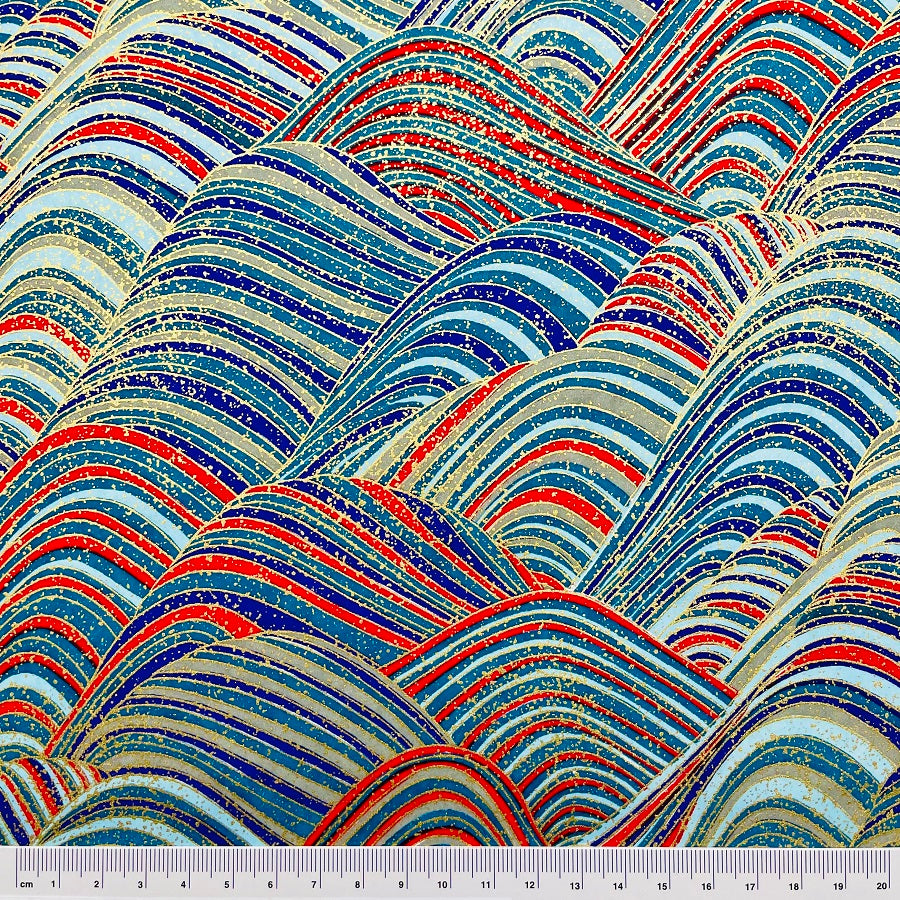Screen dimensions: 900x900
Task: Click the number 10 on the ruler
Action: coord(443,884)
